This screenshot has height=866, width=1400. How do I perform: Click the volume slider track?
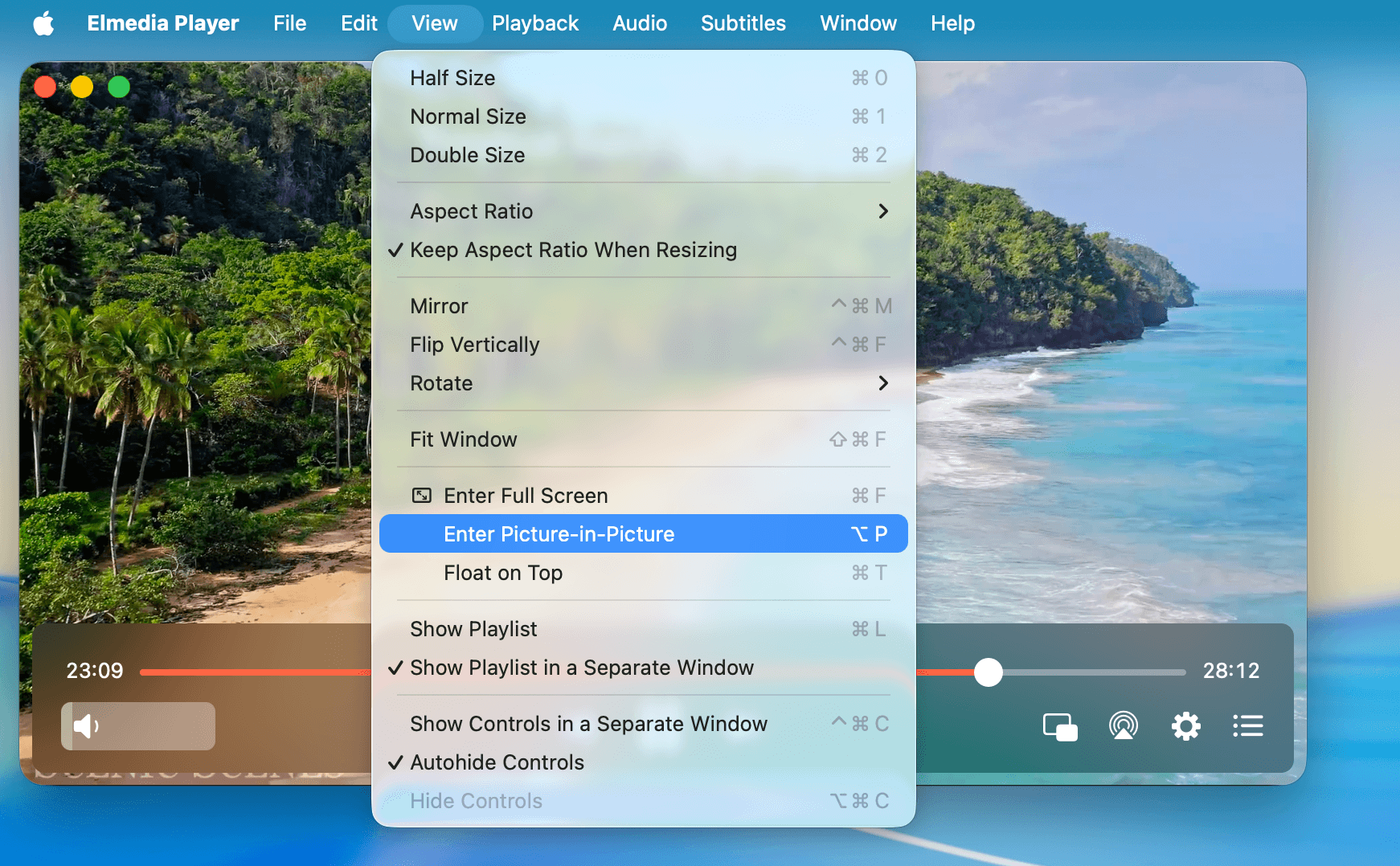[138, 726]
